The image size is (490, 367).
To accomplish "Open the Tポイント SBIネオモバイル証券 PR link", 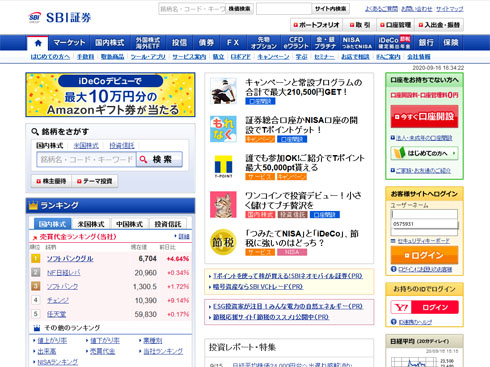I will 288,276.
